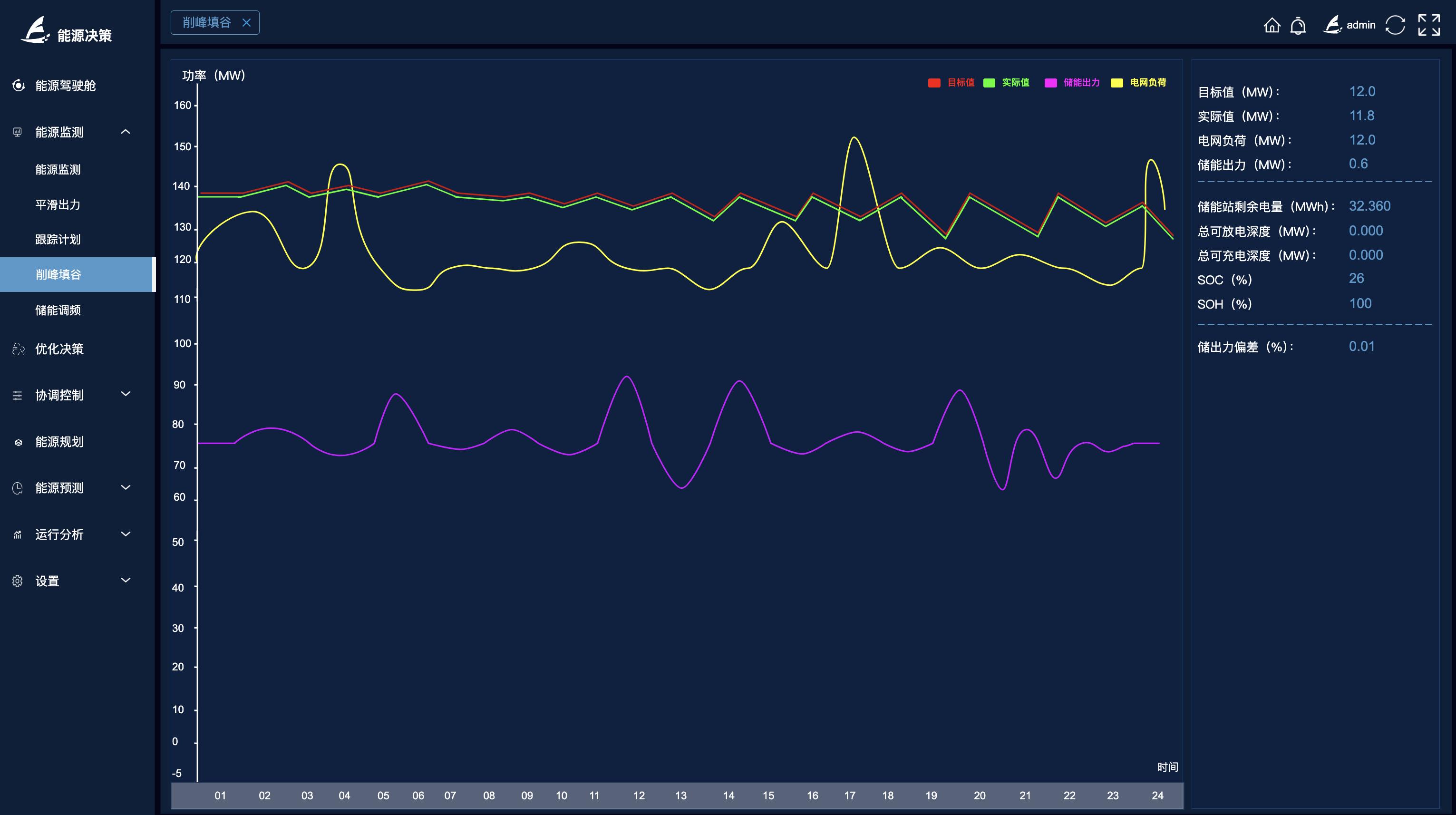
Task: Click the 优化决策 sidebar icon
Action: [x=18, y=349]
